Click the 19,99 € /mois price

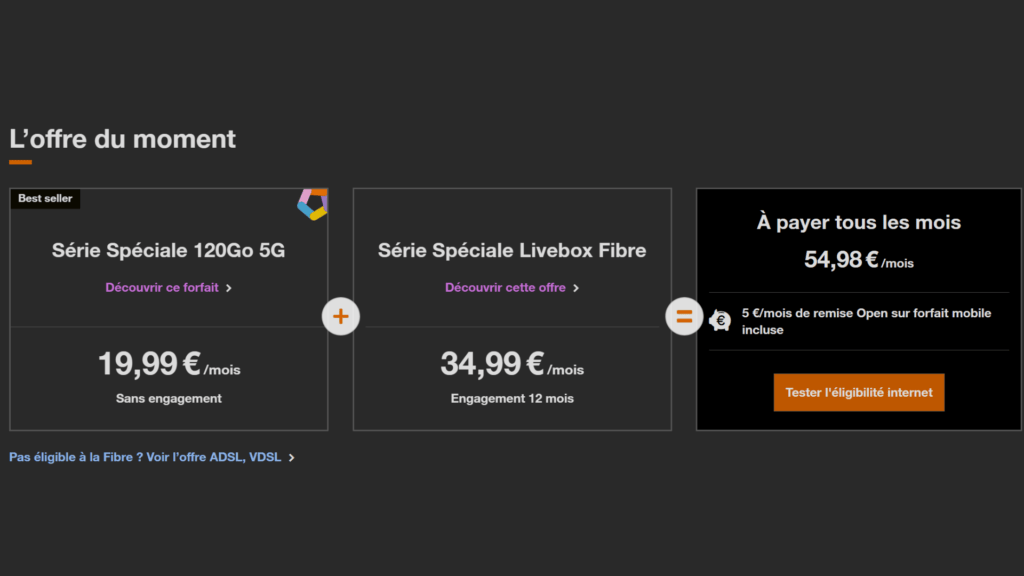[x=169, y=364]
